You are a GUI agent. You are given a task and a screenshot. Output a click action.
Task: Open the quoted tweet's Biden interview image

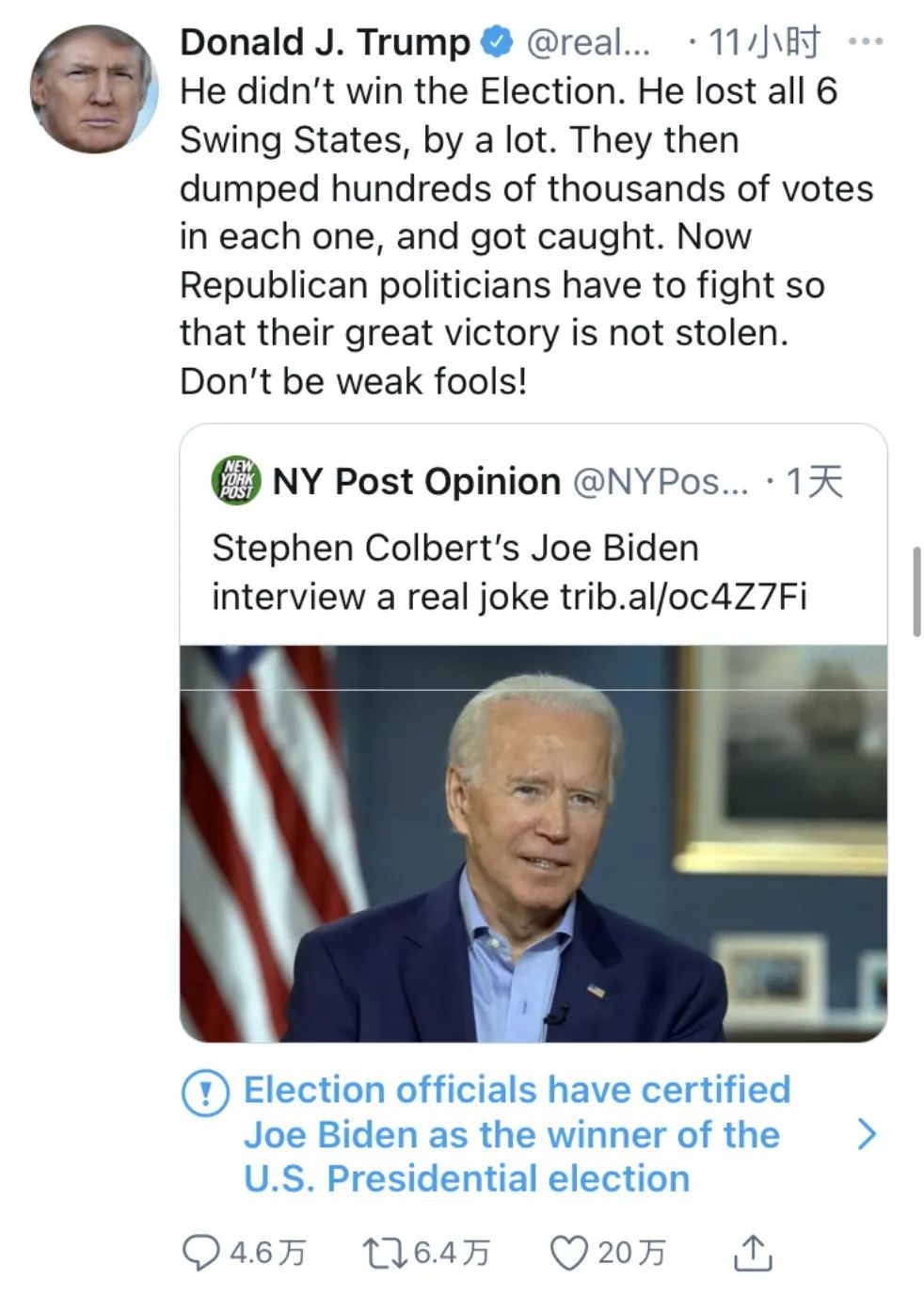tap(533, 843)
